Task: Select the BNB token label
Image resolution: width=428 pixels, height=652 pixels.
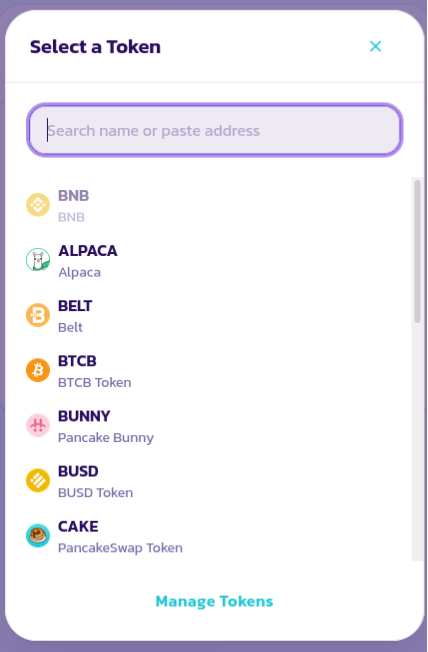Action: (73, 196)
